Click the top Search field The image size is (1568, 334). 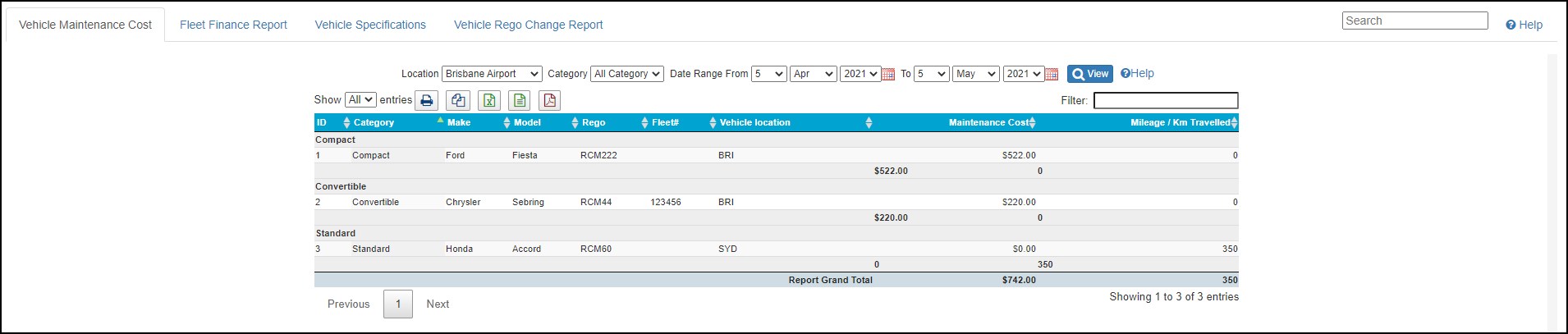[x=1414, y=21]
